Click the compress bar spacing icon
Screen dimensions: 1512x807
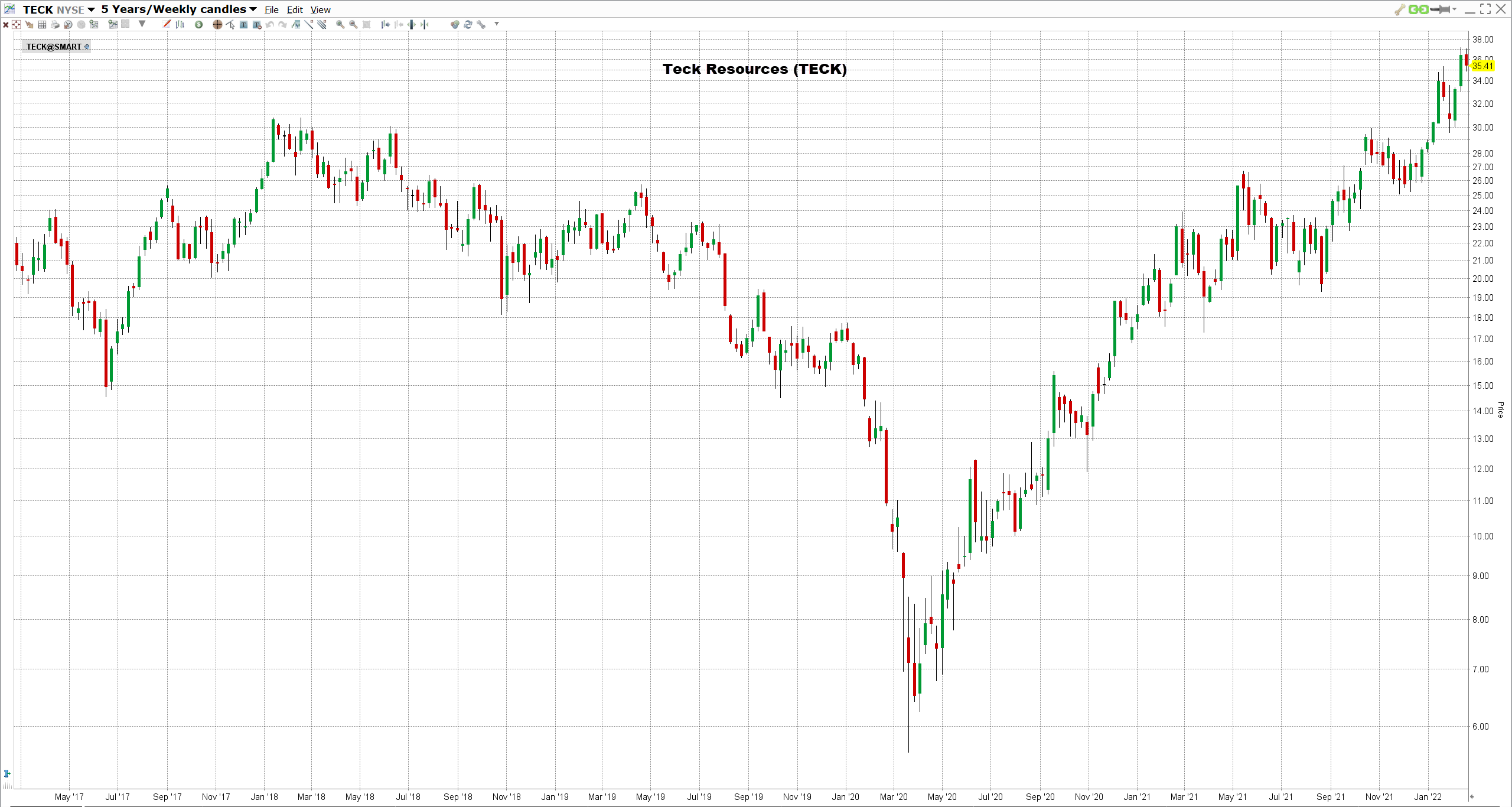point(424,24)
